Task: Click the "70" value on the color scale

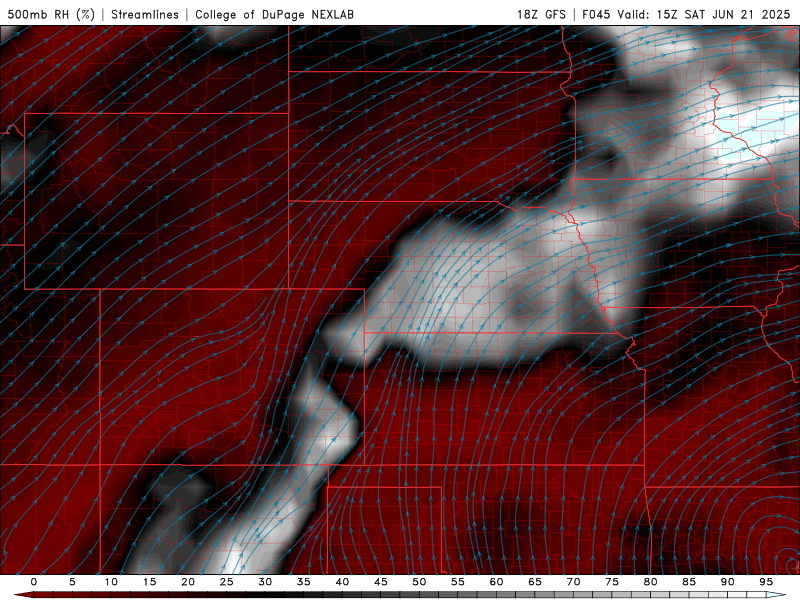Action: pos(573,582)
